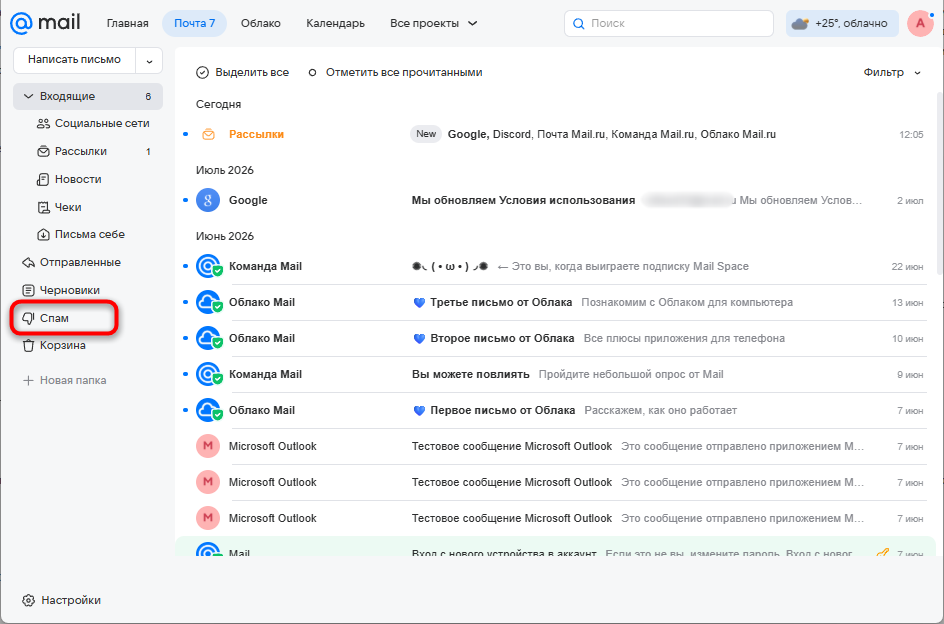This screenshot has width=944, height=624.
Task: Click the Черновики folder icon
Action: click(x=28, y=290)
